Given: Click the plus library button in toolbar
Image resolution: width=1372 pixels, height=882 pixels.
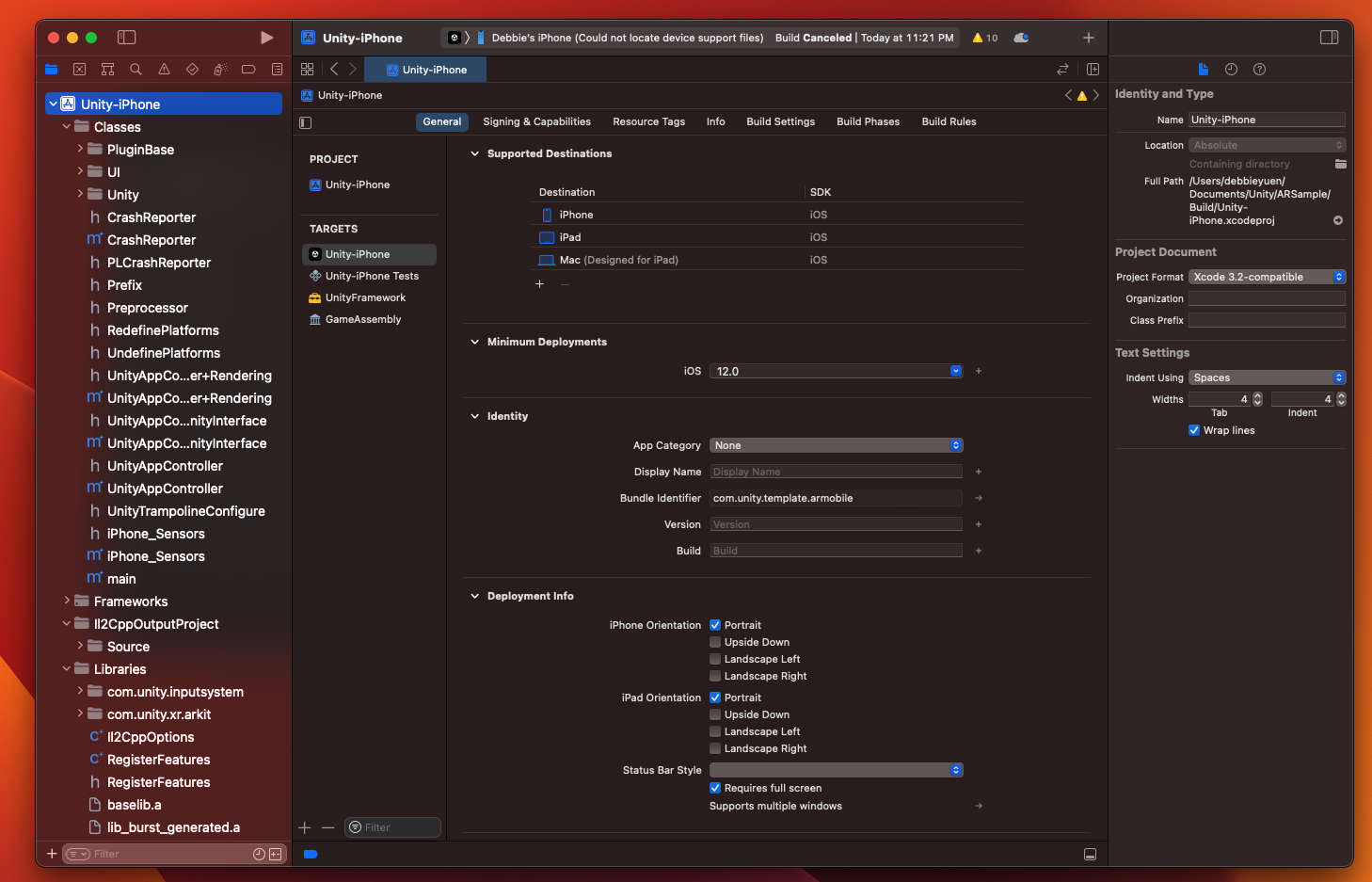Looking at the screenshot, I should [x=1089, y=38].
